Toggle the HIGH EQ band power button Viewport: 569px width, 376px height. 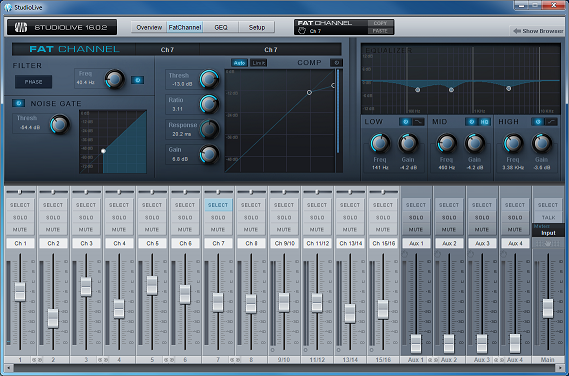point(538,122)
